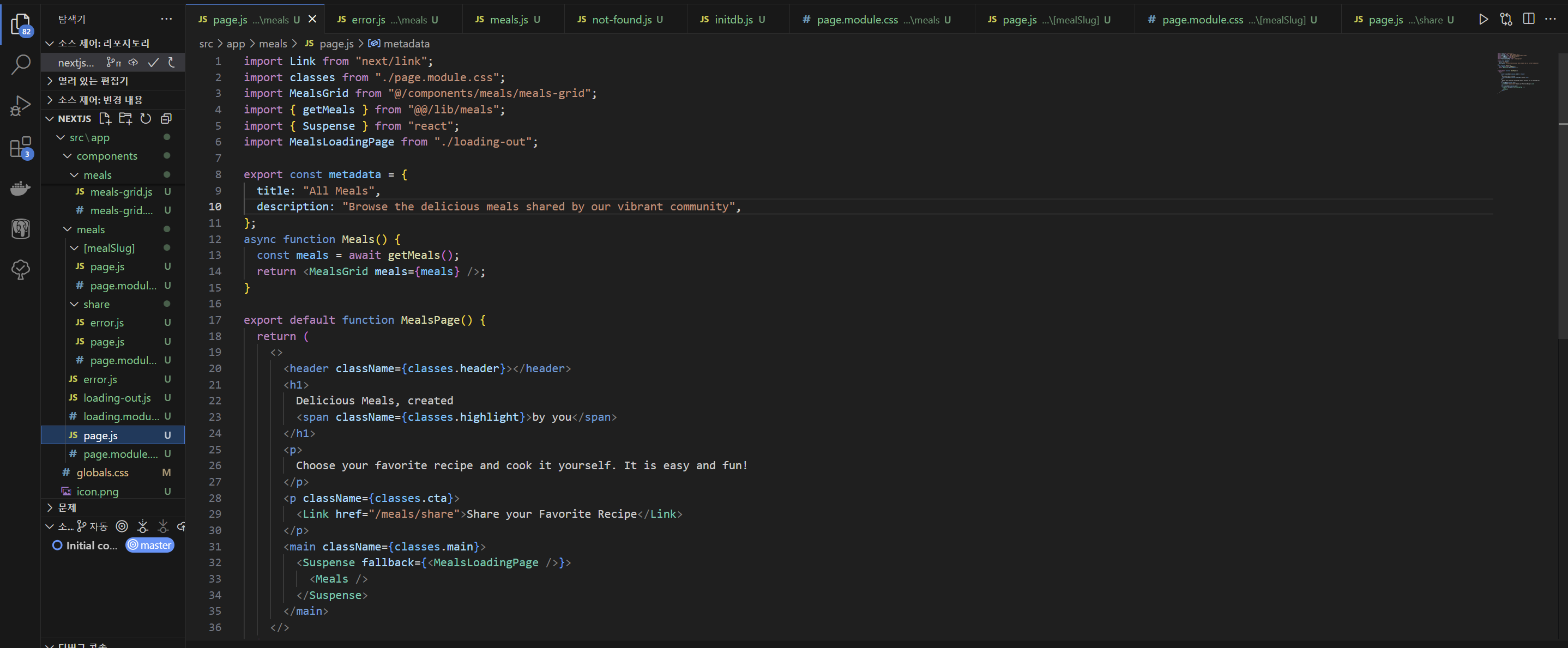Click the New File icon in NEXTJS header

click(x=105, y=118)
